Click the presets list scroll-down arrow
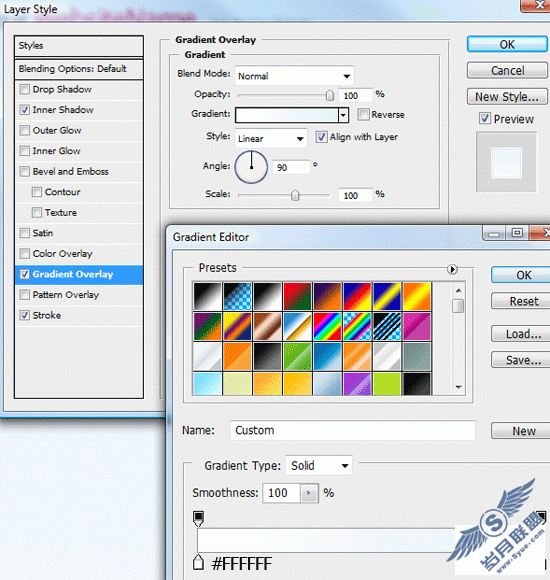The width and height of the screenshot is (550, 580). [x=459, y=387]
